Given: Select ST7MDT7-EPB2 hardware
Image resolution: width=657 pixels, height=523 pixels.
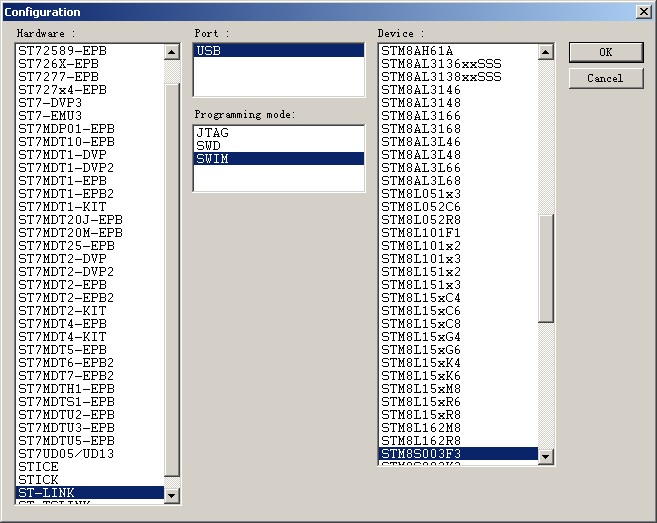Looking at the screenshot, I should pos(90,375).
